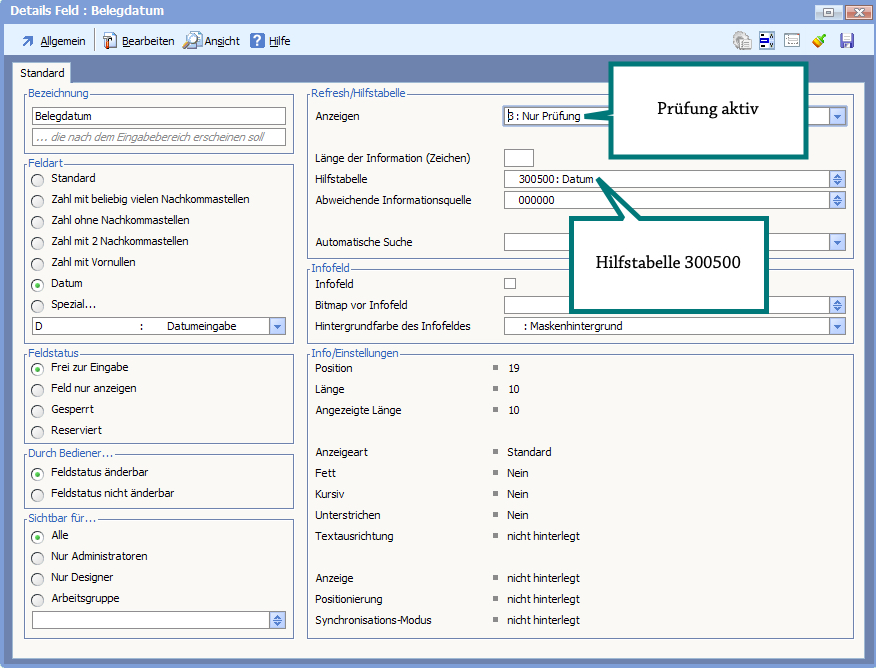This screenshot has width=876, height=668.
Task: Click the paintbrush icon in toolbar
Action: 819,41
